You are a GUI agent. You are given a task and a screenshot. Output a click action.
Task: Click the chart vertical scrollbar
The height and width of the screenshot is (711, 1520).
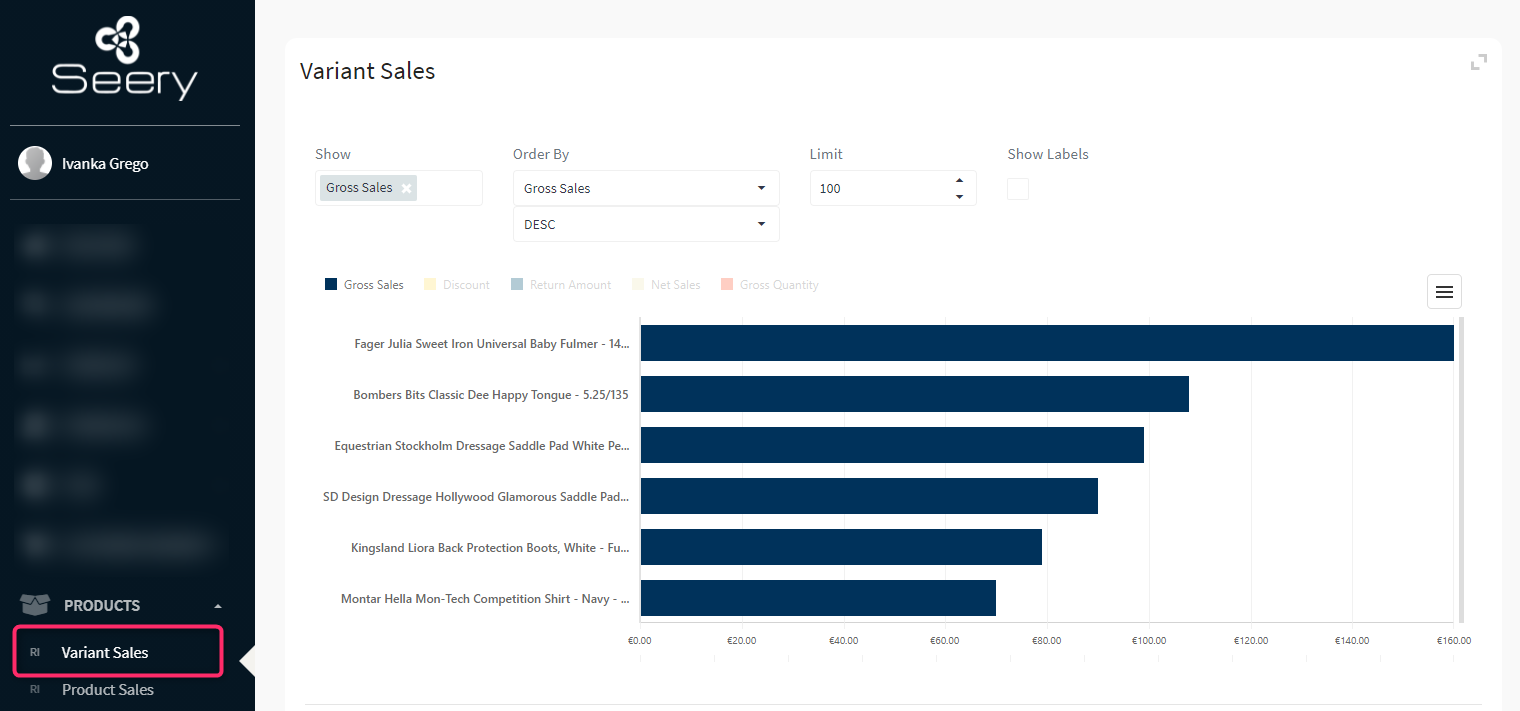pyautogui.click(x=1461, y=470)
